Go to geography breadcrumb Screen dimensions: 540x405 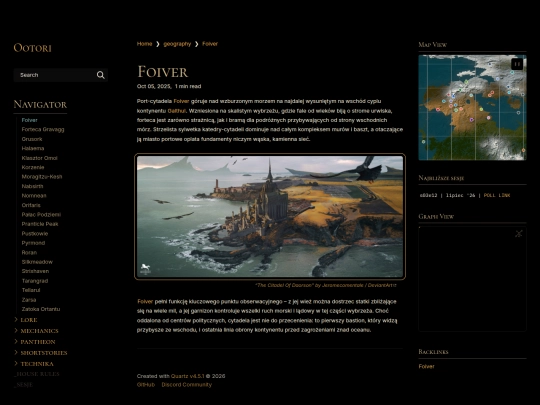(177, 44)
